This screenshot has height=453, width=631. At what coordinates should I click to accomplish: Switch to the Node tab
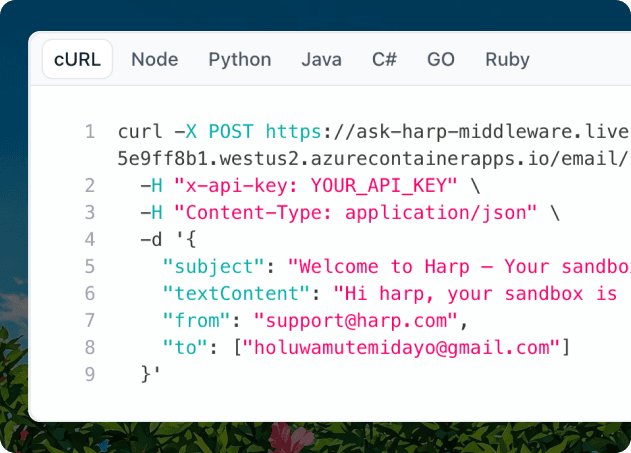pos(155,60)
